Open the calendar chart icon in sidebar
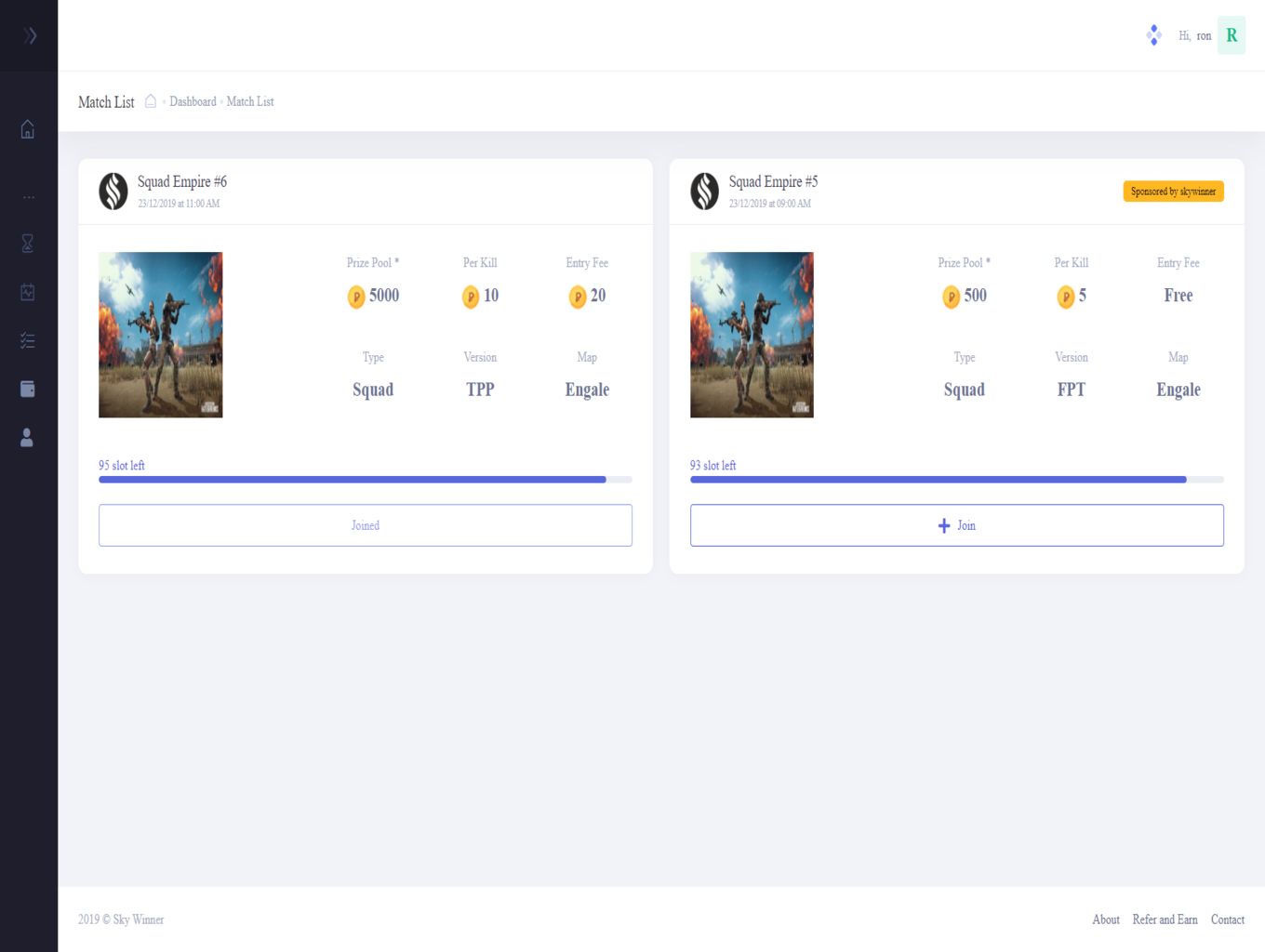This screenshot has width=1265, height=952. tap(28, 292)
